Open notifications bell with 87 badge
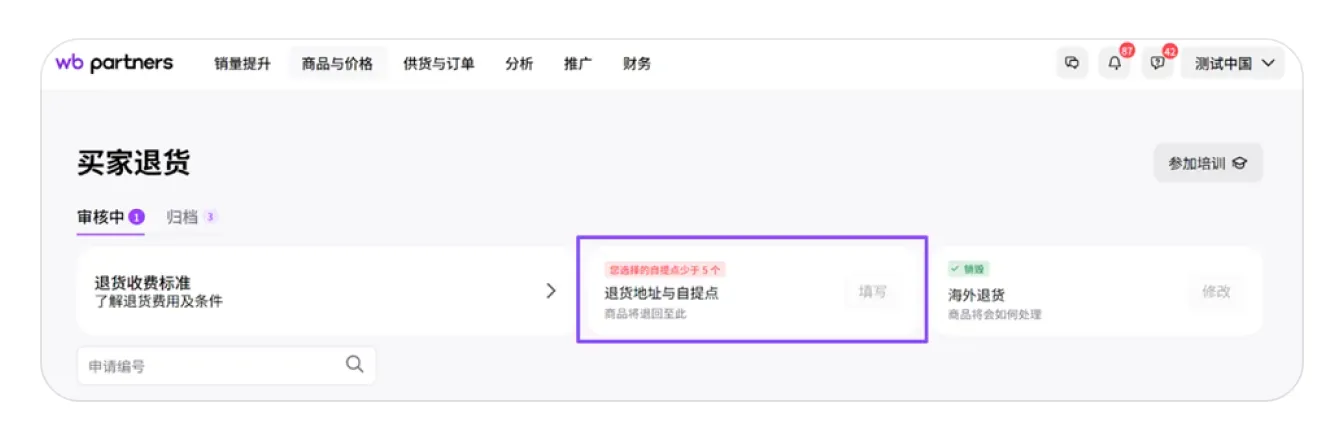Screen dimensions: 1344x440 click(1115, 63)
